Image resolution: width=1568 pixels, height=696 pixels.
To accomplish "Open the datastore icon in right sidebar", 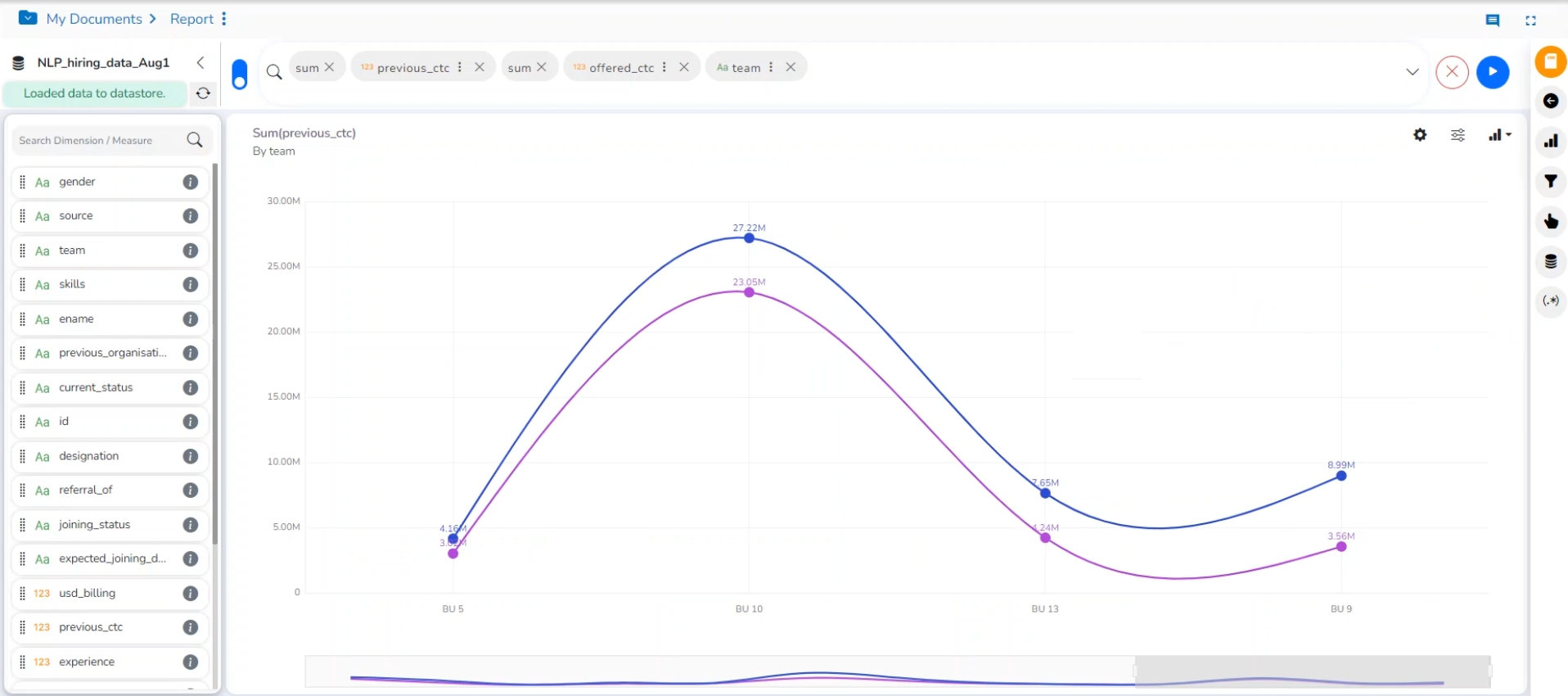I will pos(1551,261).
